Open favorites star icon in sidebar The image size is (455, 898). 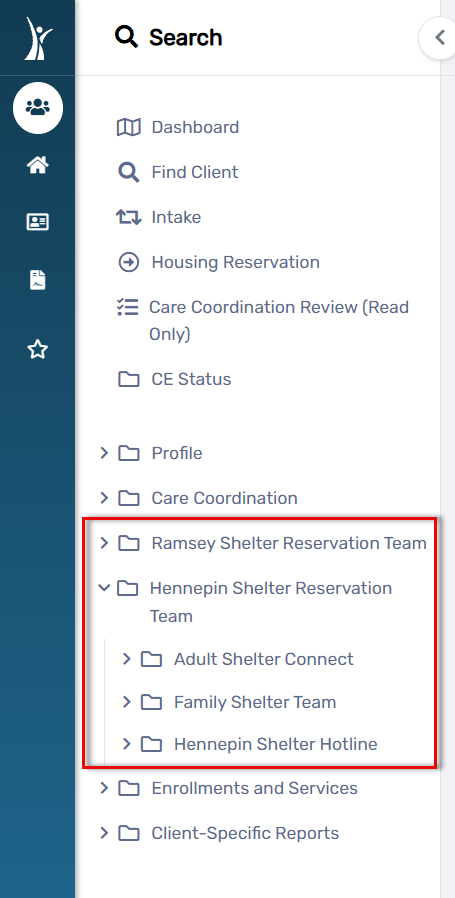click(x=38, y=349)
